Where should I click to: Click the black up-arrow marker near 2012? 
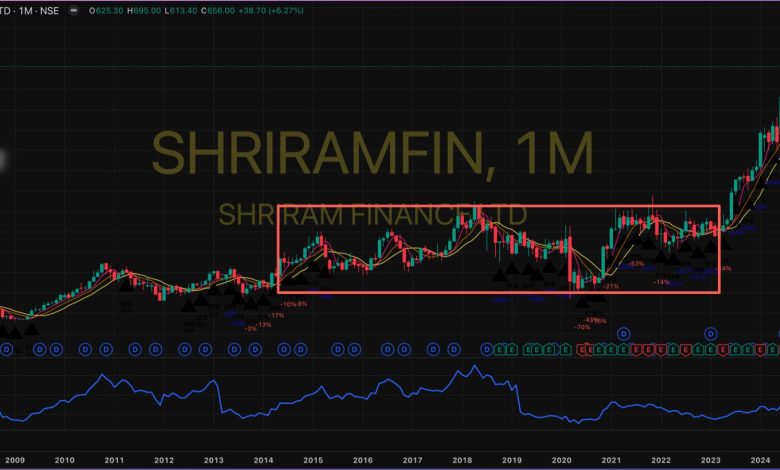187,303
